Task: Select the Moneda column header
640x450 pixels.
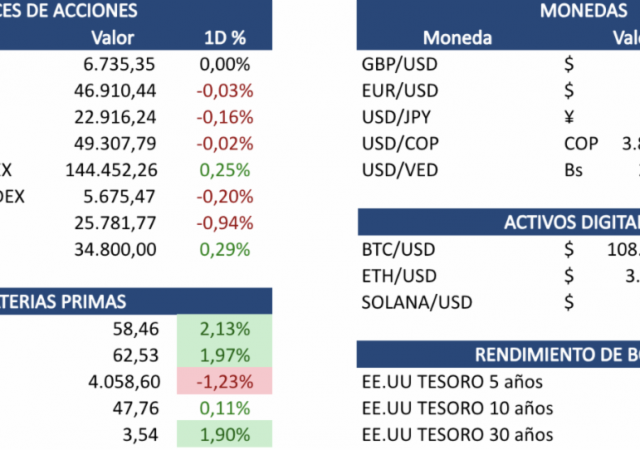Action: click(457, 38)
